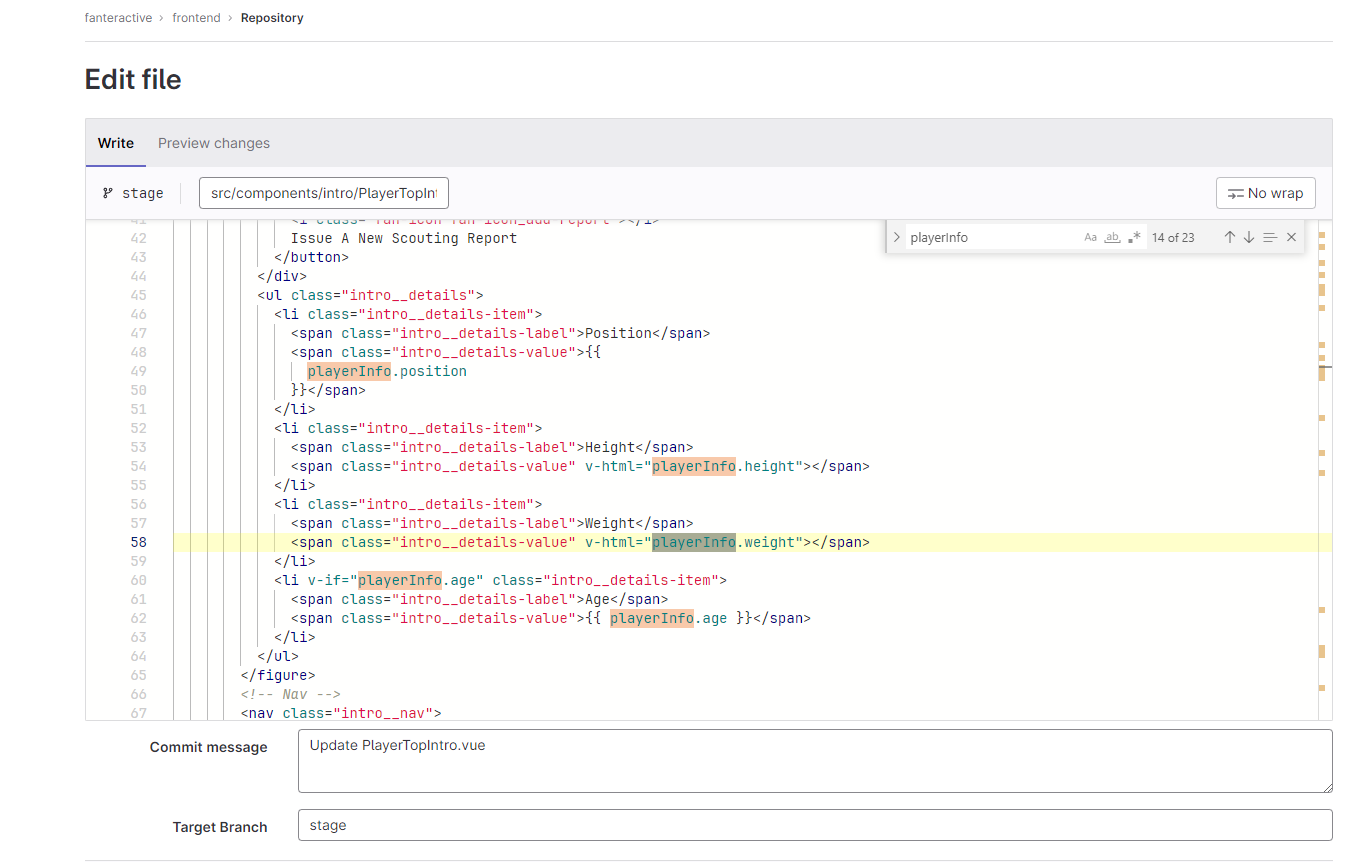Toggle Use Regular Expression in find widget
The width and height of the screenshot is (1355, 862).
(x=1134, y=237)
